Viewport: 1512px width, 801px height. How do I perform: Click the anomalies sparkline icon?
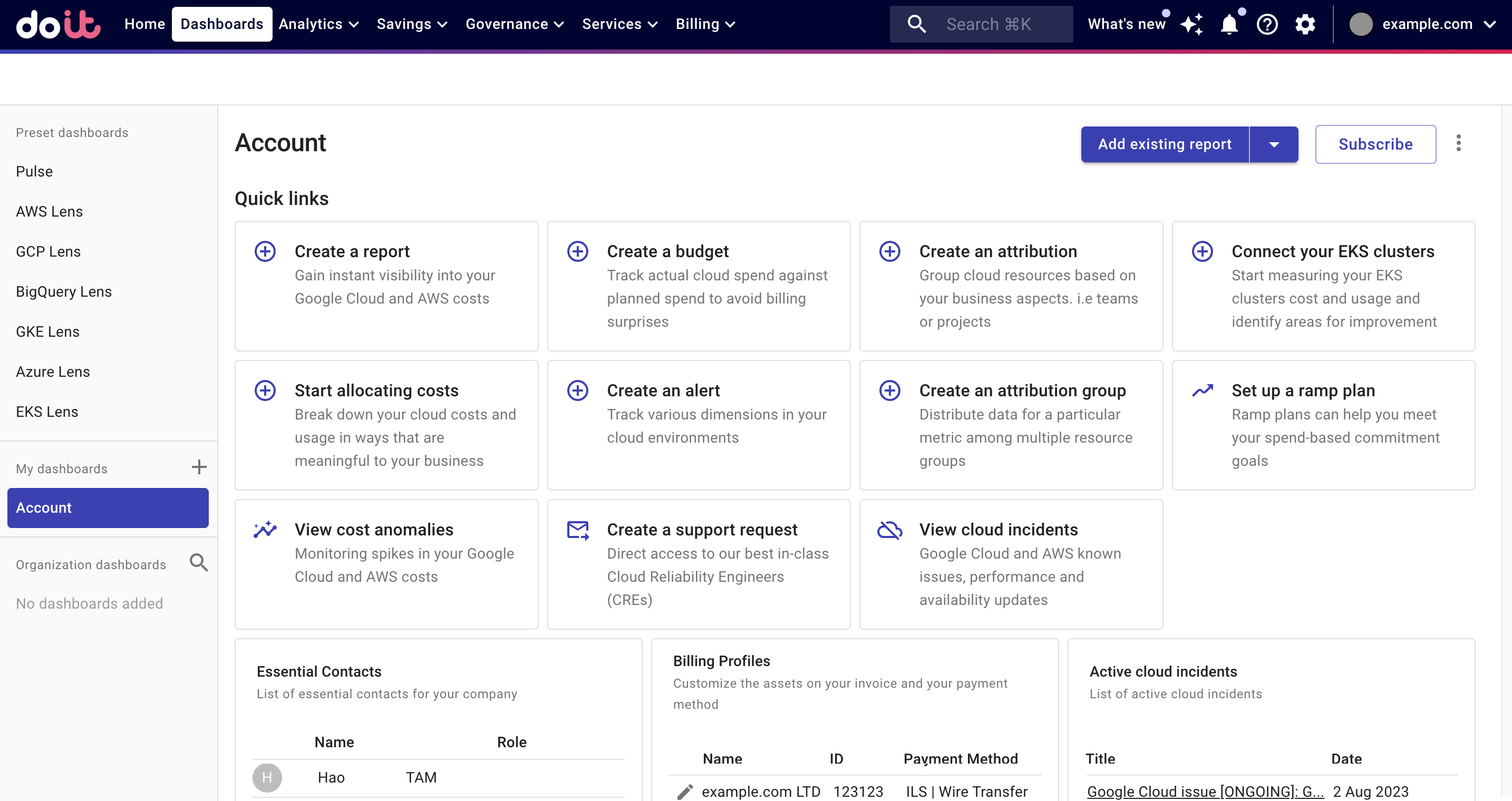coord(265,529)
